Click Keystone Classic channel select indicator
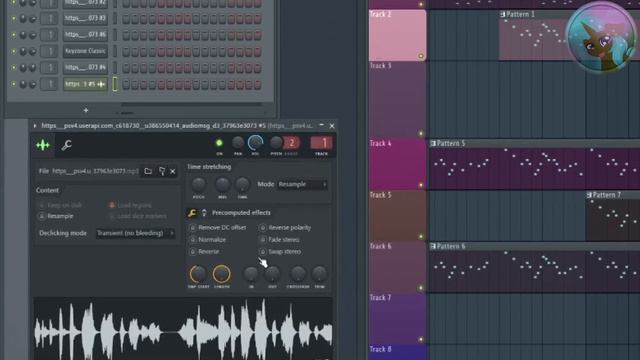 pyautogui.click(x=115, y=51)
